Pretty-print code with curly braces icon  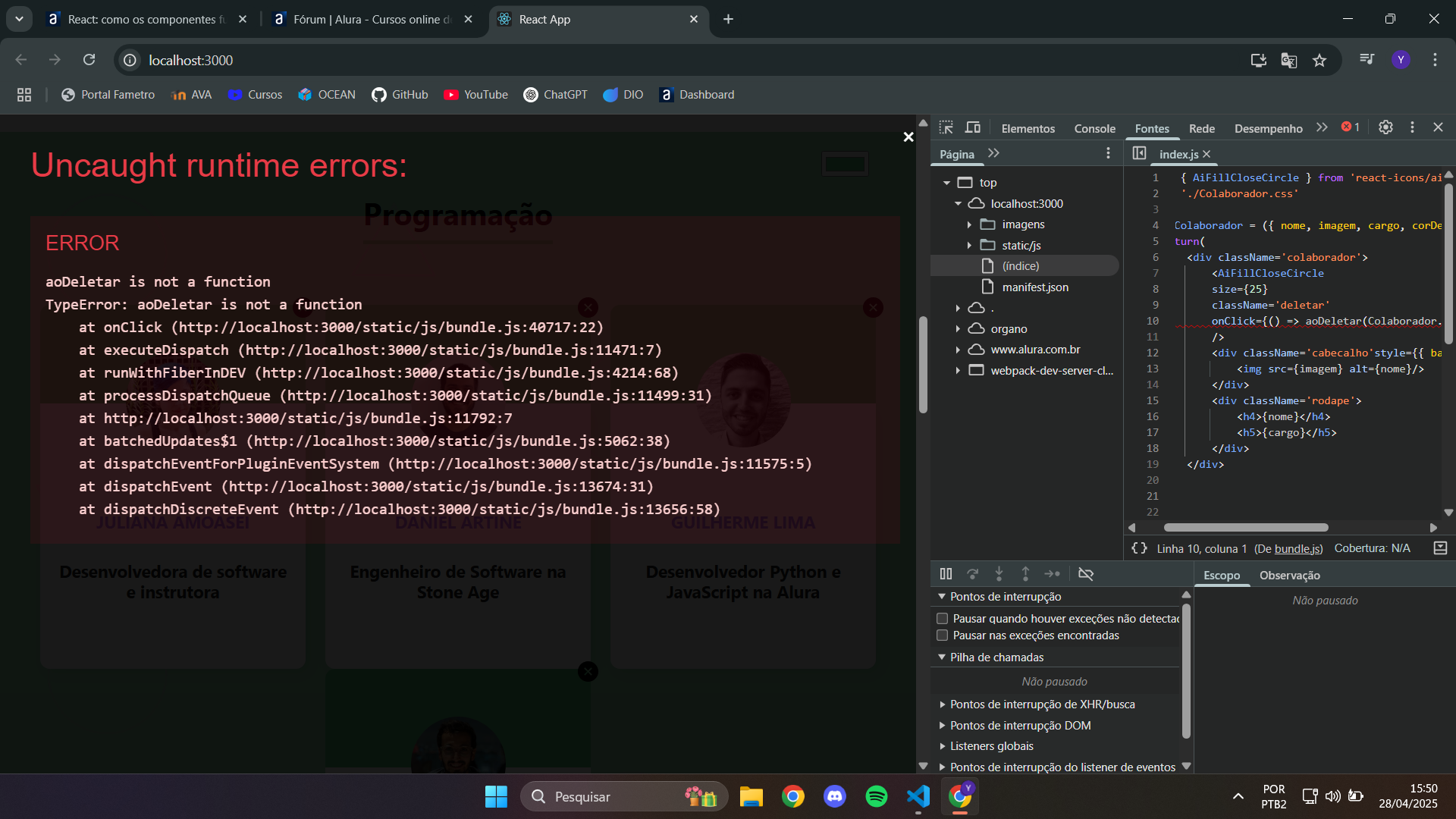click(1139, 548)
